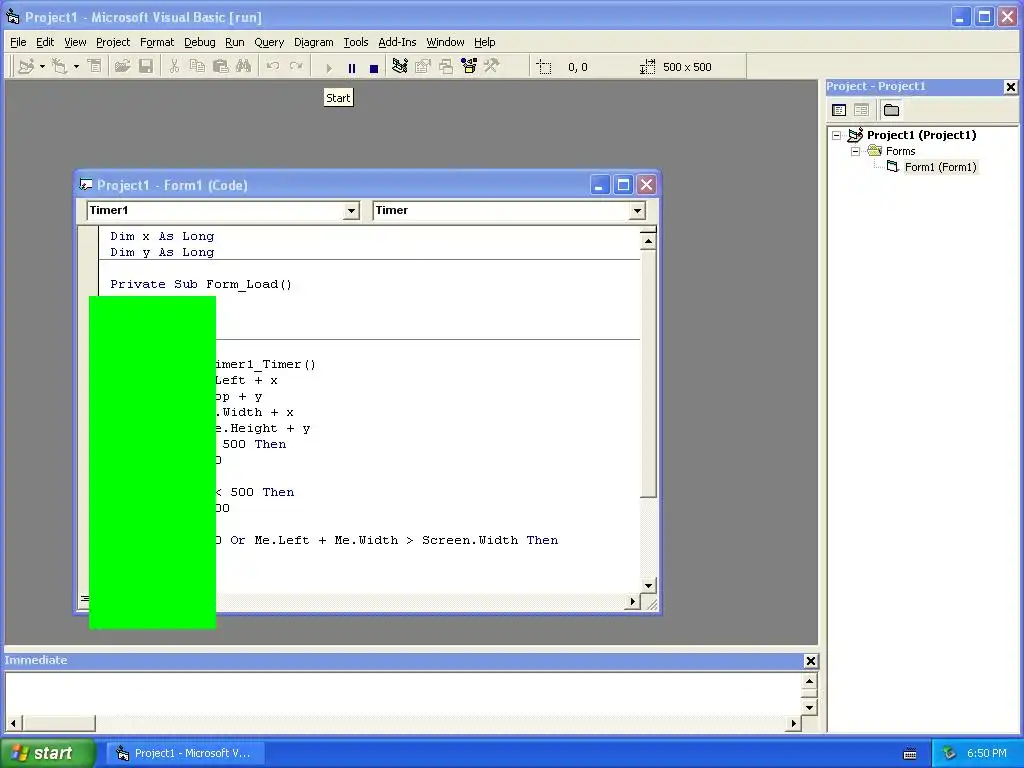Click code window horizontal scroll right arrow
Image resolution: width=1024 pixels, height=768 pixels.
point(632,601)
